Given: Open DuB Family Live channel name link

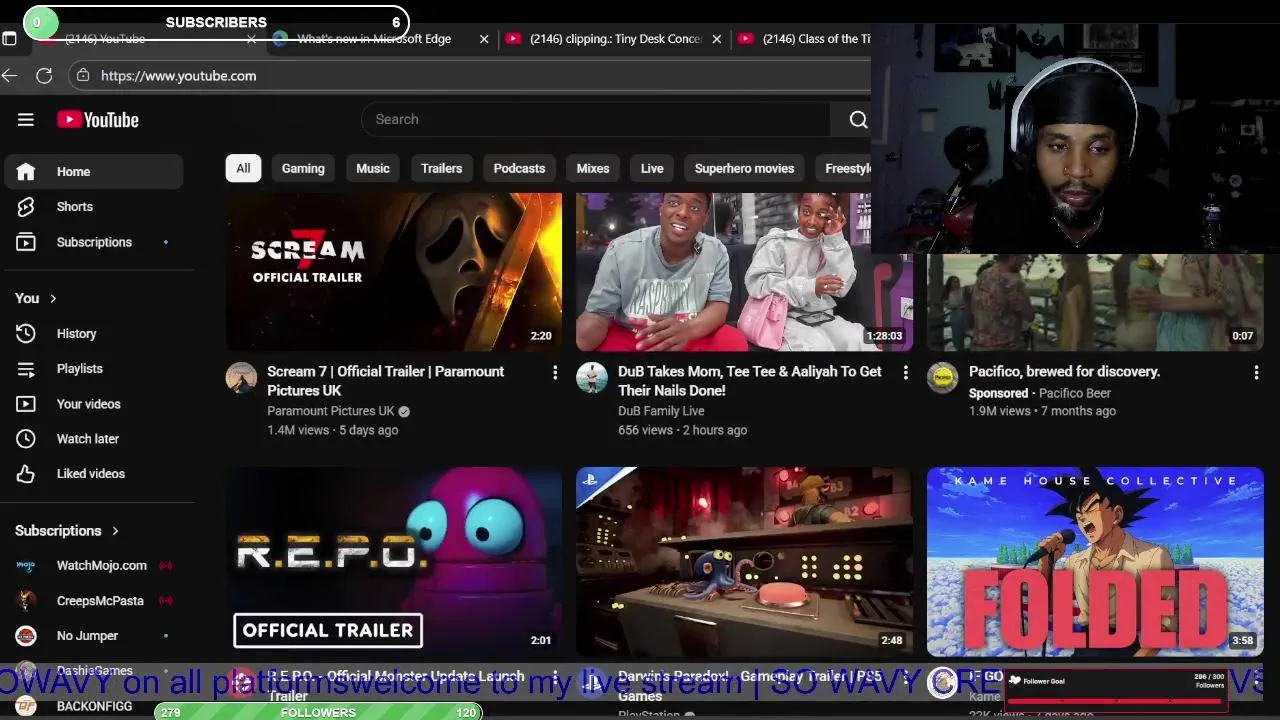Looking at the screenshot, I should pos(661,411).
